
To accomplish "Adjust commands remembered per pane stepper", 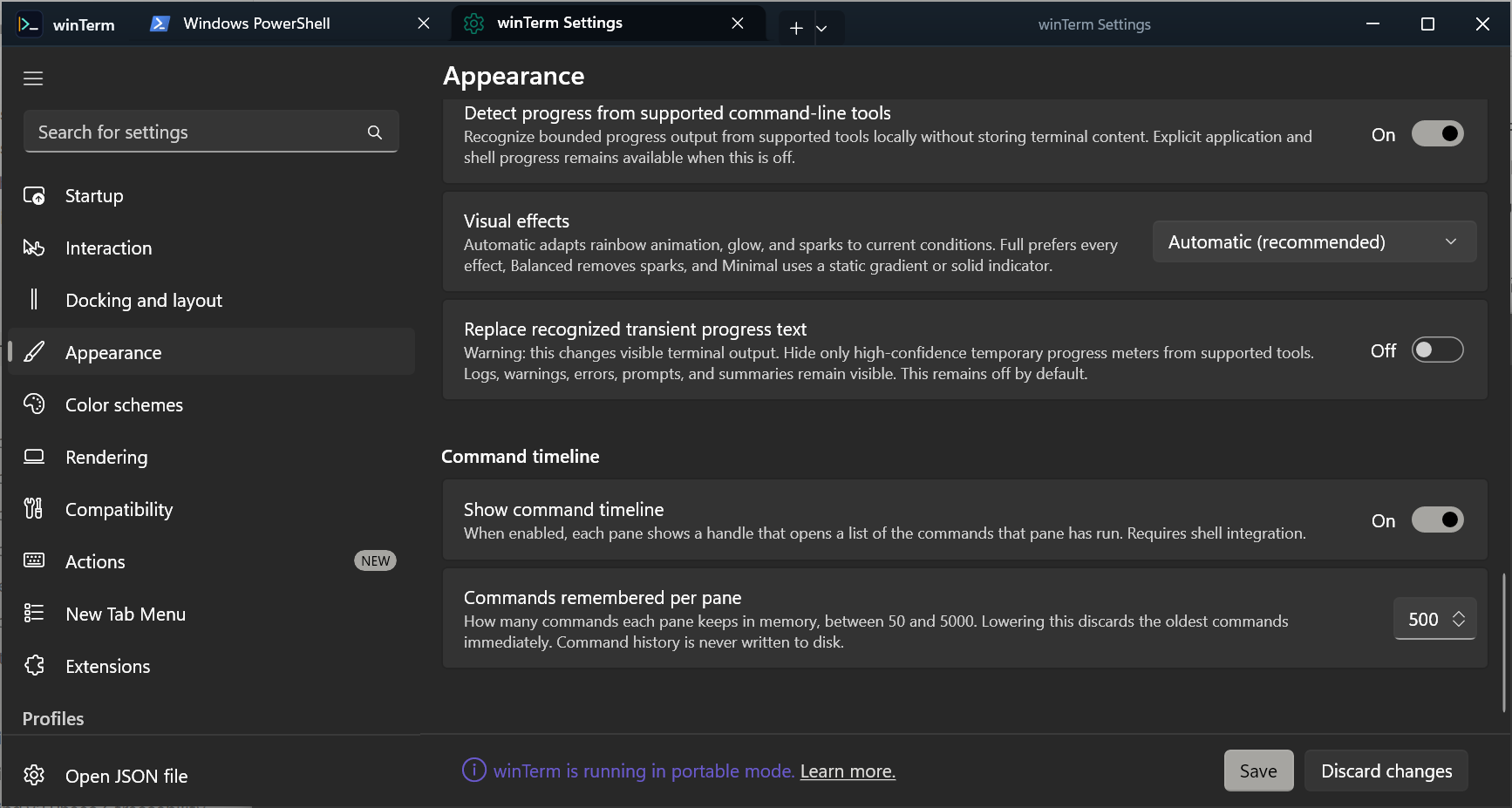I will 1459,619.
